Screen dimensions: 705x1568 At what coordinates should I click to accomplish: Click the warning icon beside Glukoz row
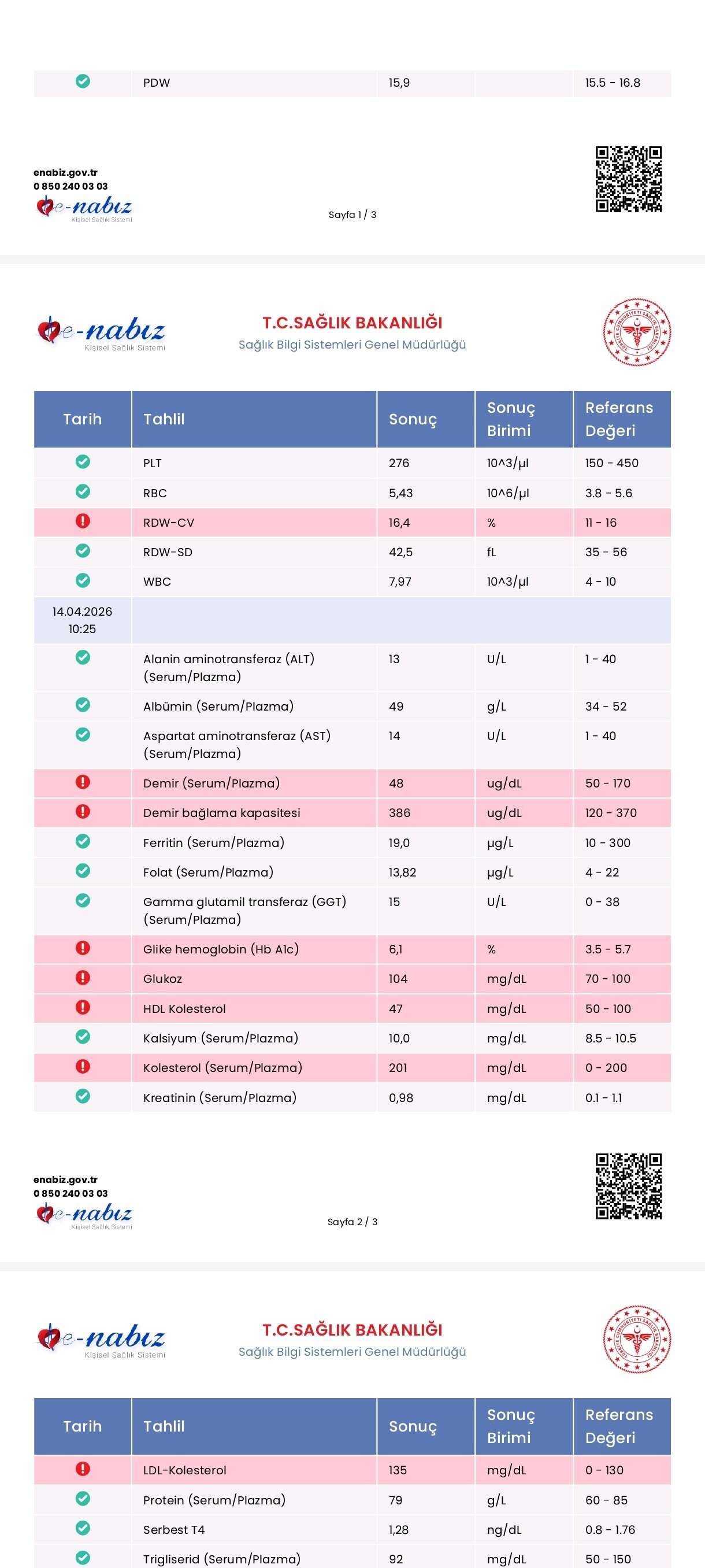[x=83, y=978]
